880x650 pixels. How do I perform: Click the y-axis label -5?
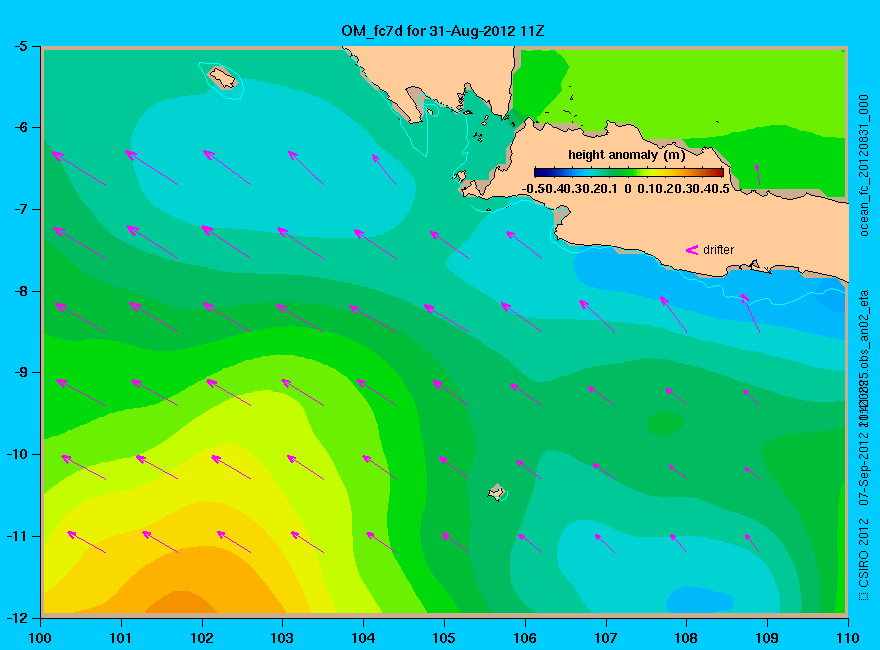21,46
